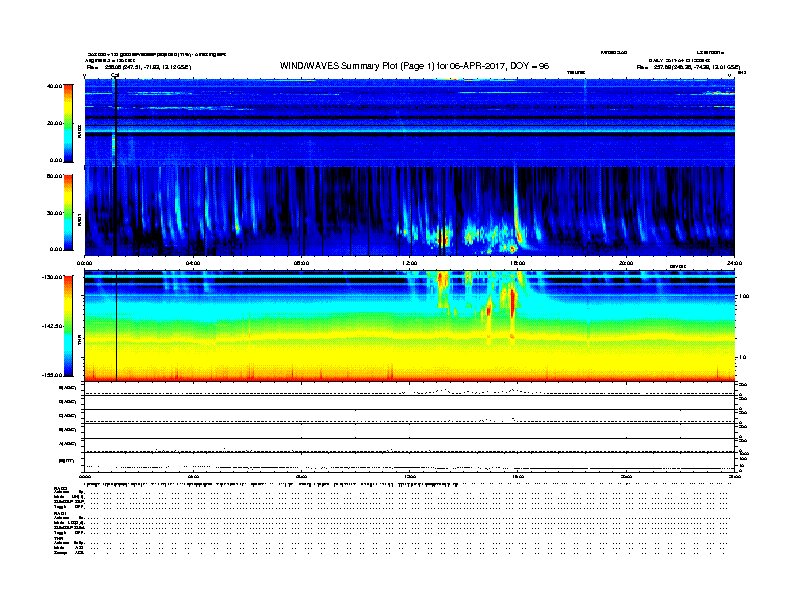Click the RAD2 panel color scale bar
This screenshot has height=612, width=792.
[x=68, y=123]
